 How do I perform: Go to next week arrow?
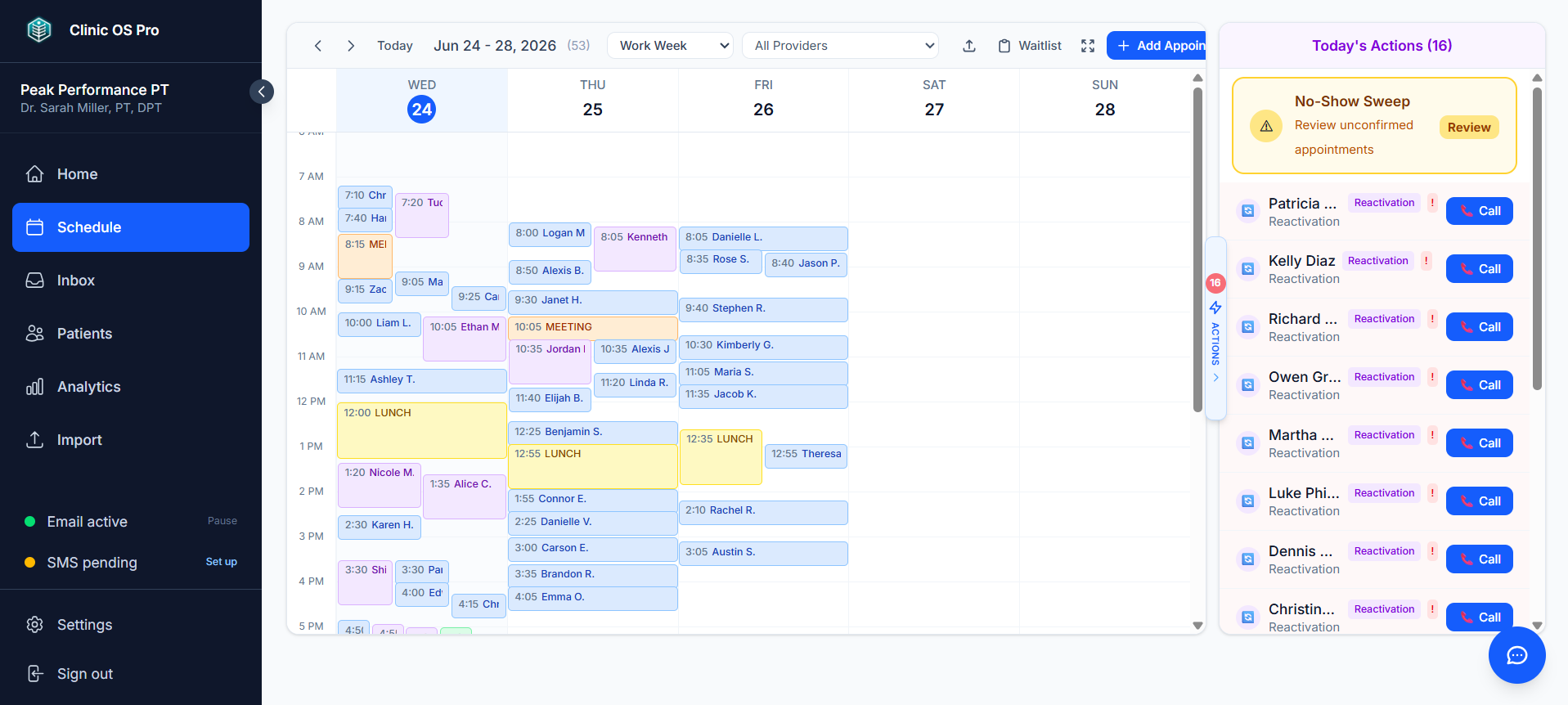(351, 46)
